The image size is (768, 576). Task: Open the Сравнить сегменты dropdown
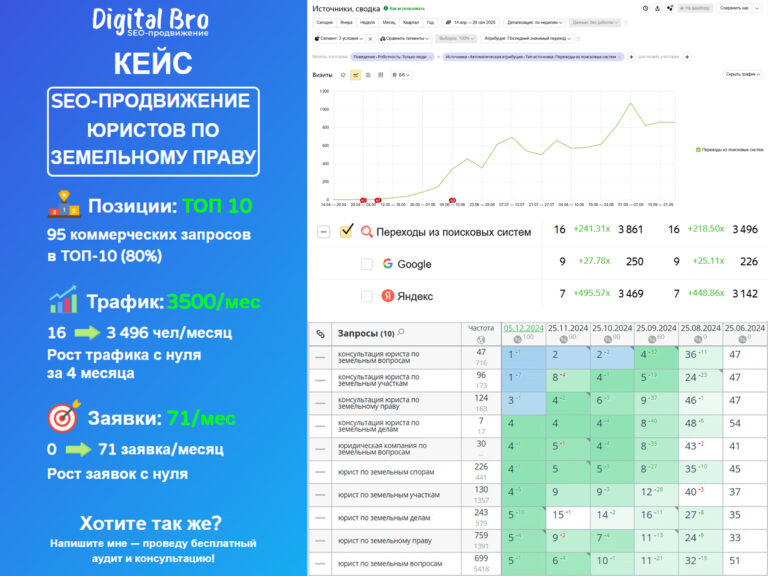[x=405, y=39]
